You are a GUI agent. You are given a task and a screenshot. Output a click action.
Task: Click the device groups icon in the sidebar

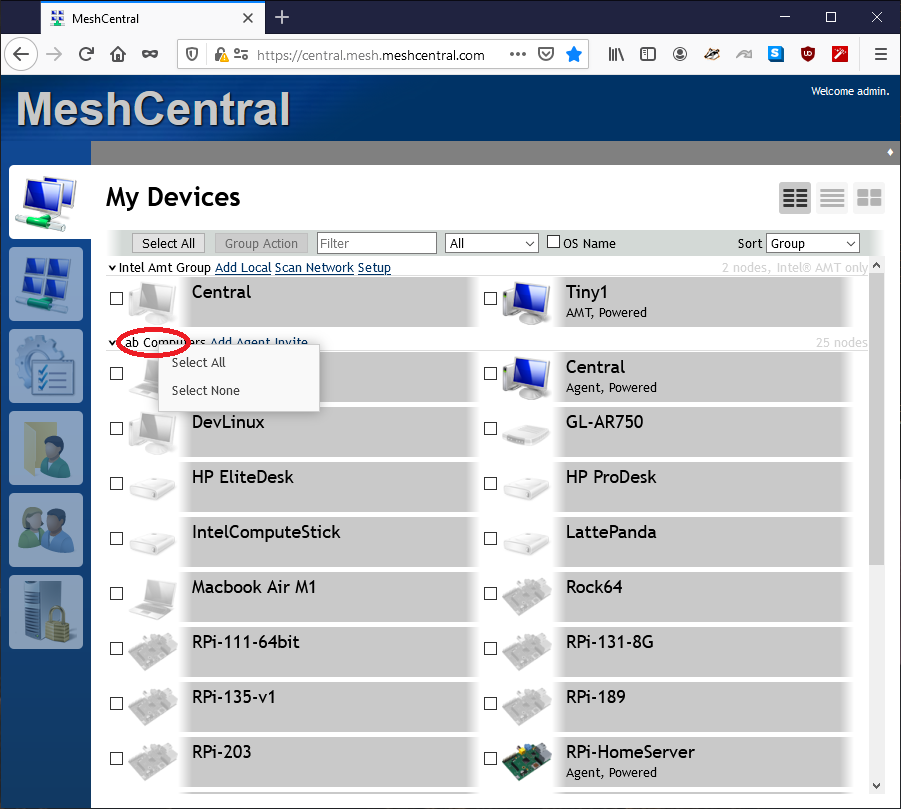[46, 284]
